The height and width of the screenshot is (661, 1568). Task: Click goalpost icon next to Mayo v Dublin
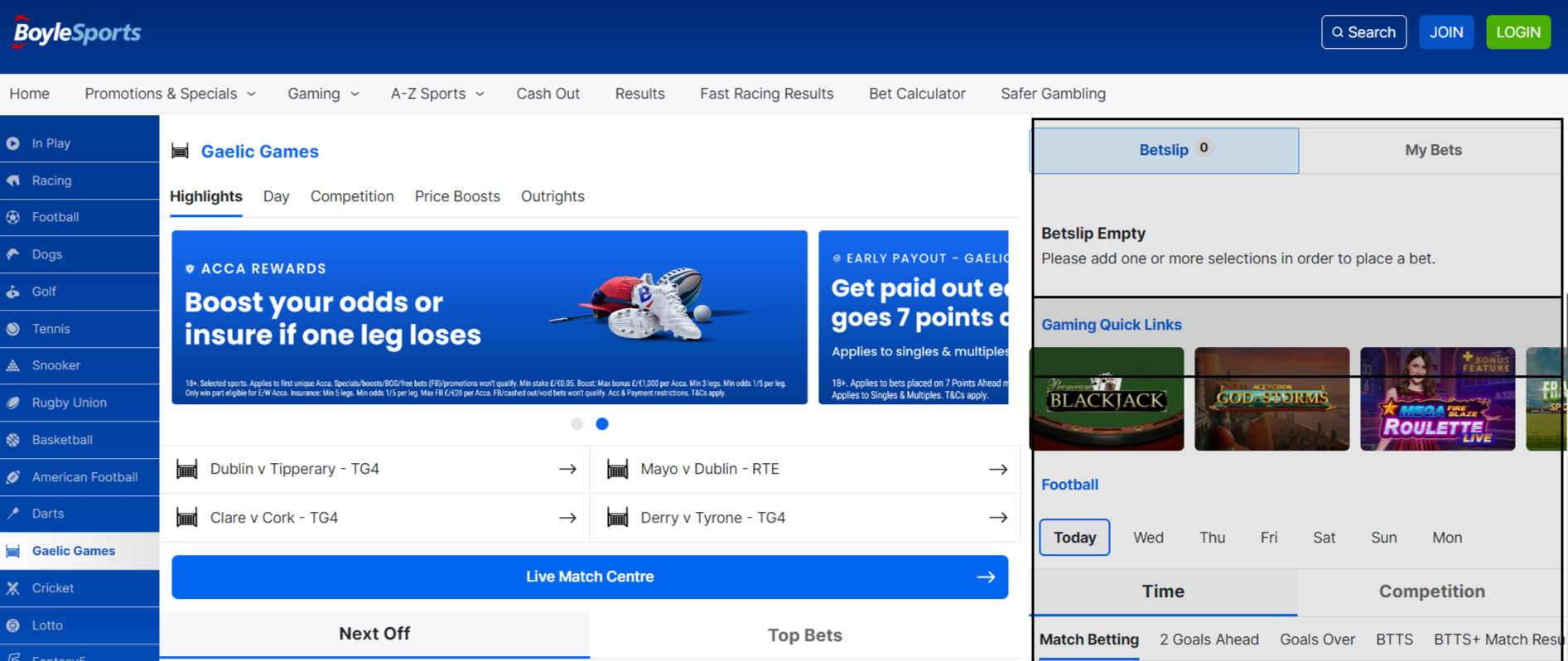tap(618, 469)
